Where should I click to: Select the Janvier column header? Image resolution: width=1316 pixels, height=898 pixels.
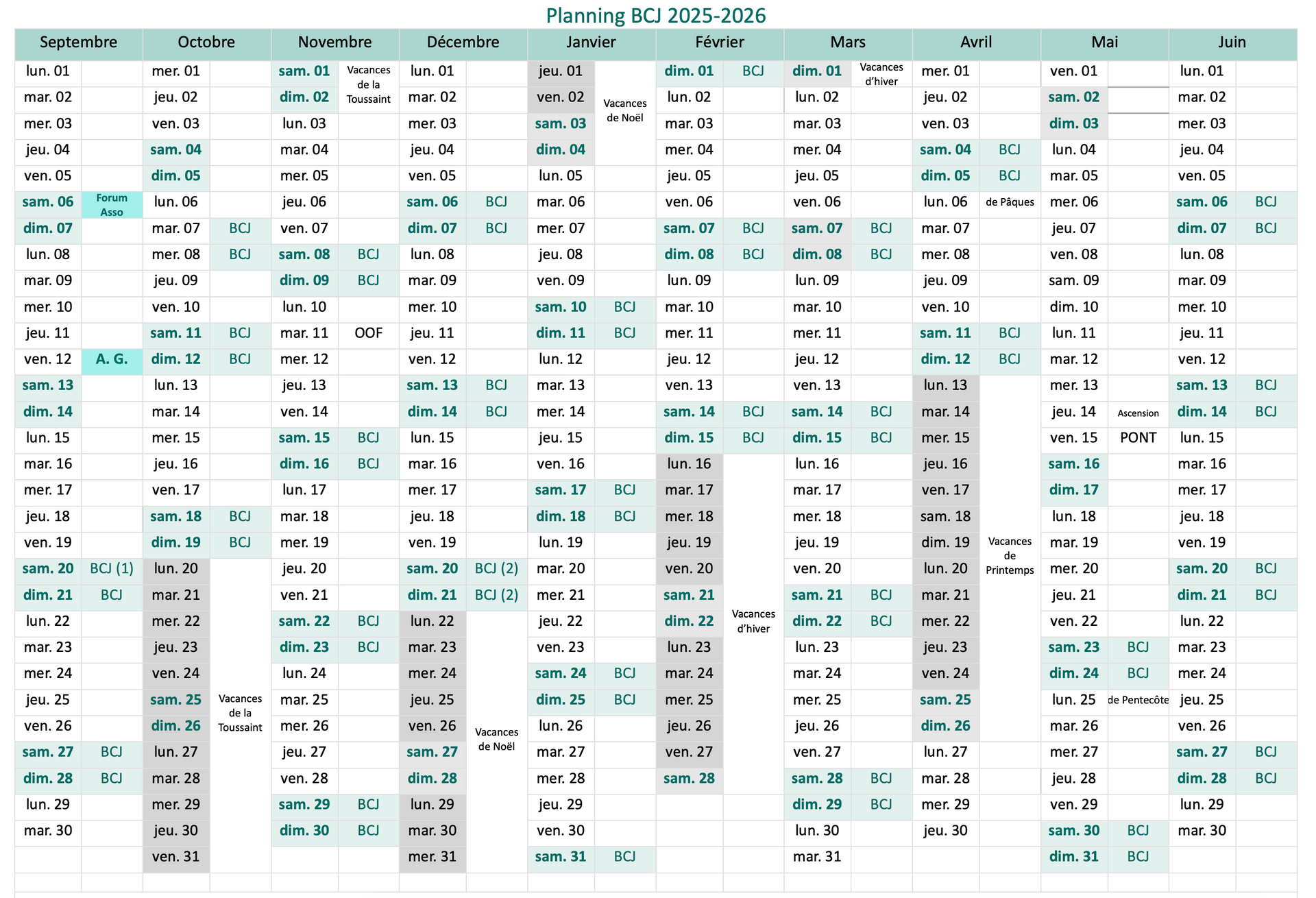(591, 43)
